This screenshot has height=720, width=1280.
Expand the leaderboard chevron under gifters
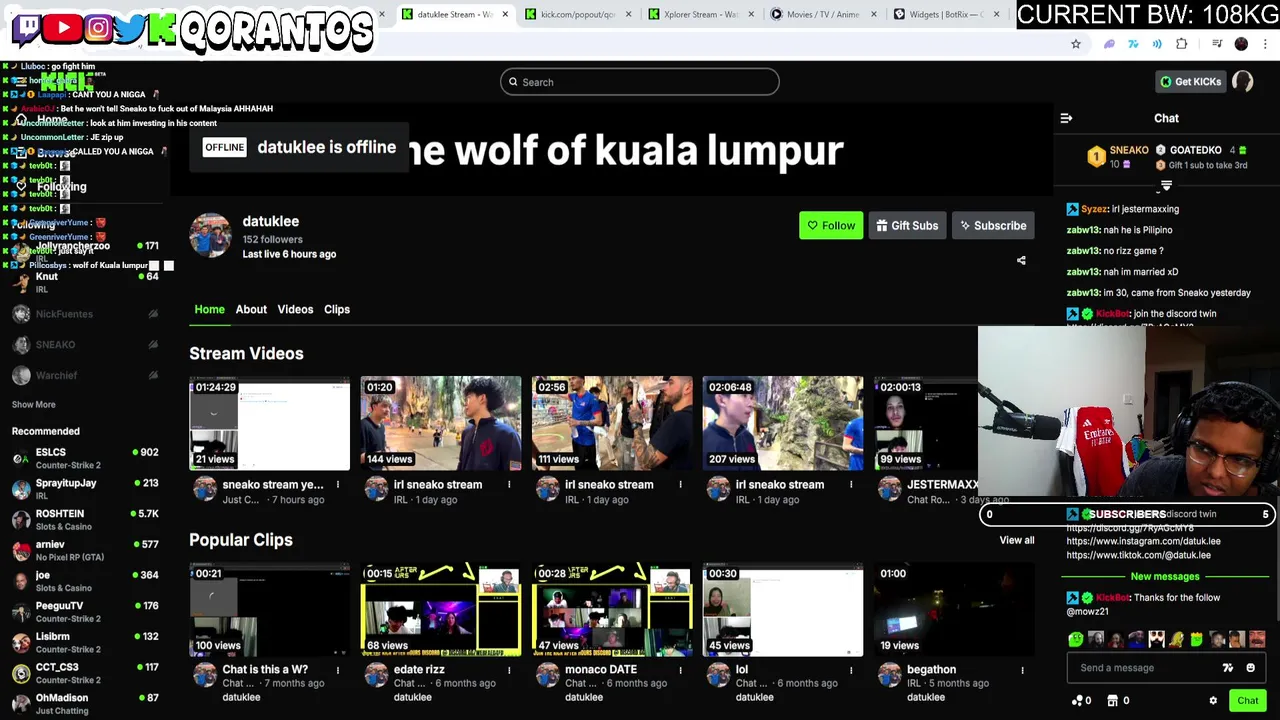coord(1166,186)
